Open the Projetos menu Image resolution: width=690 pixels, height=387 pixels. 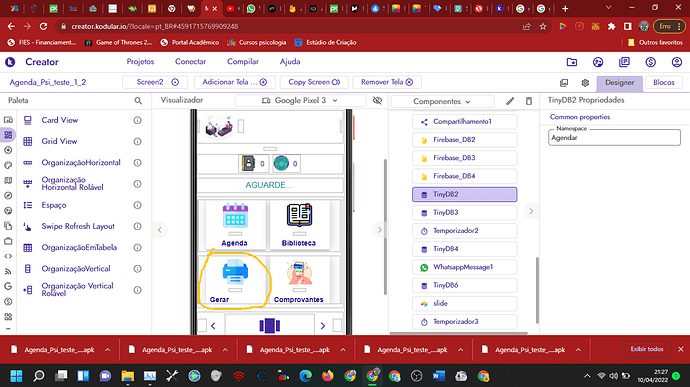[140, 62]
